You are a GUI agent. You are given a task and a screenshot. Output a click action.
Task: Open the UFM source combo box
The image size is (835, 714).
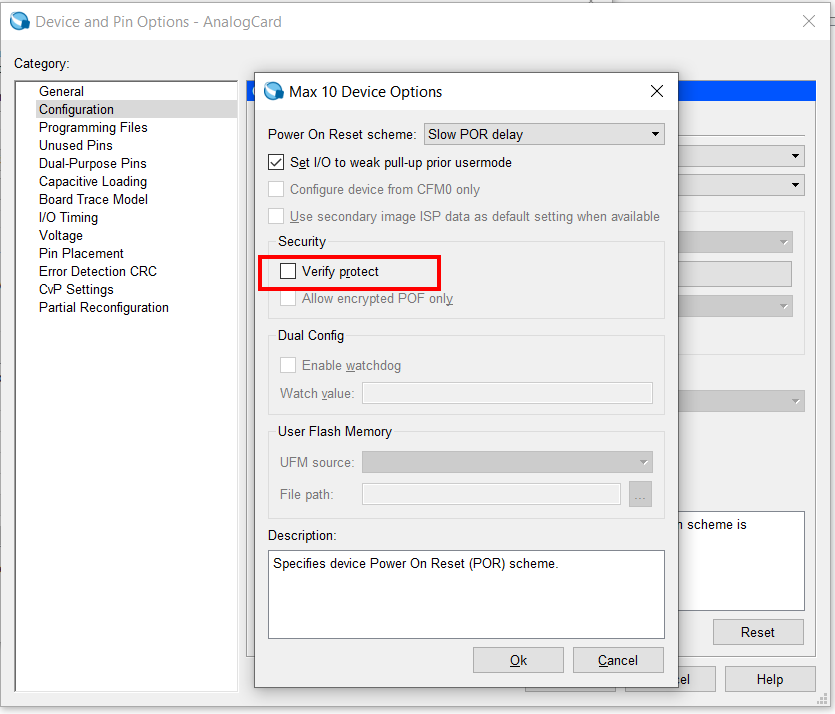pyautogui.click(x=507, y=462)
